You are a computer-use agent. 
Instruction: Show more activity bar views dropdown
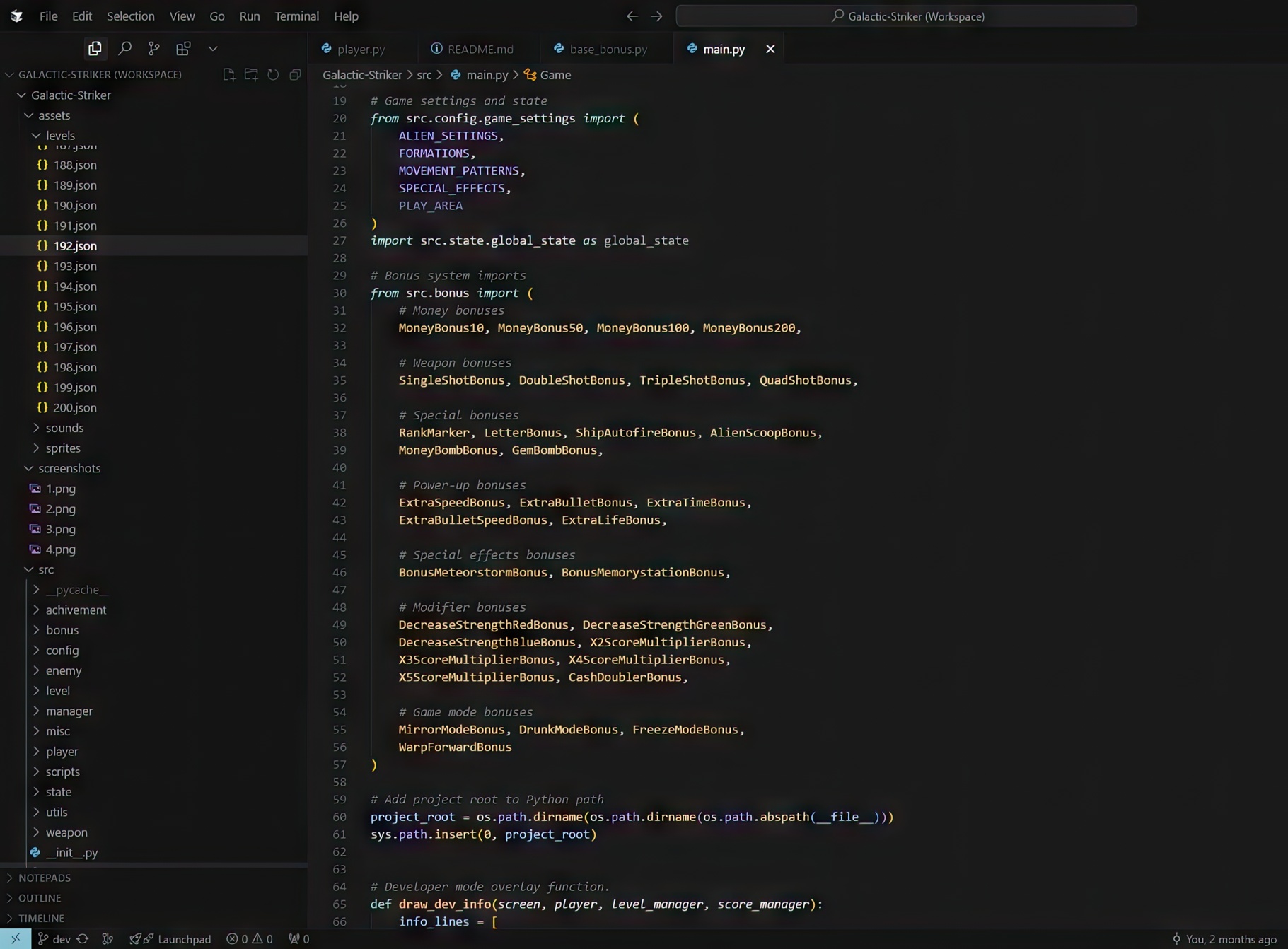coord(213,48)
